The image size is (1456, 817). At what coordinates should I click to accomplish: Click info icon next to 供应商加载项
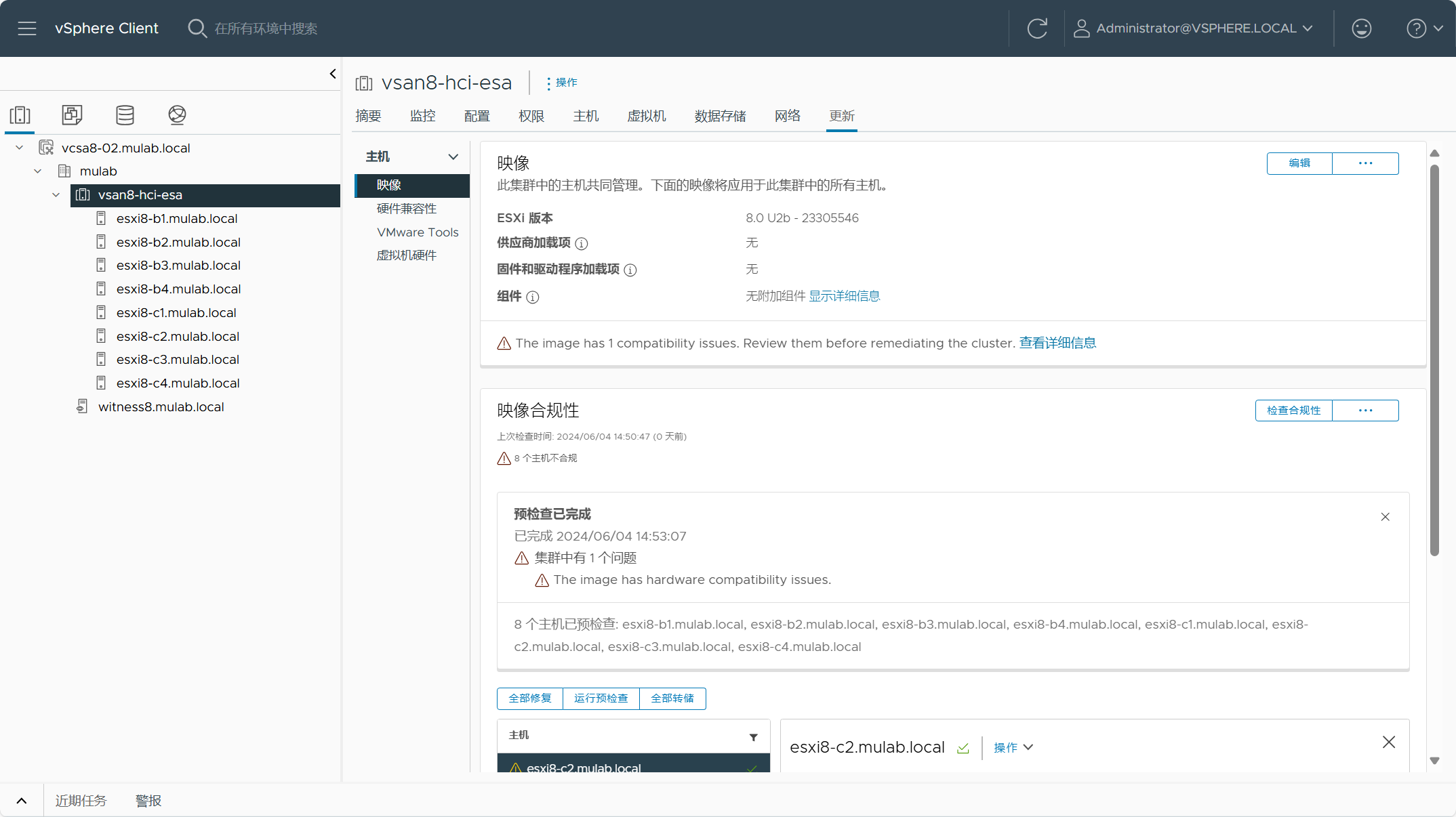pyautogui.click(x=582, y=243)
